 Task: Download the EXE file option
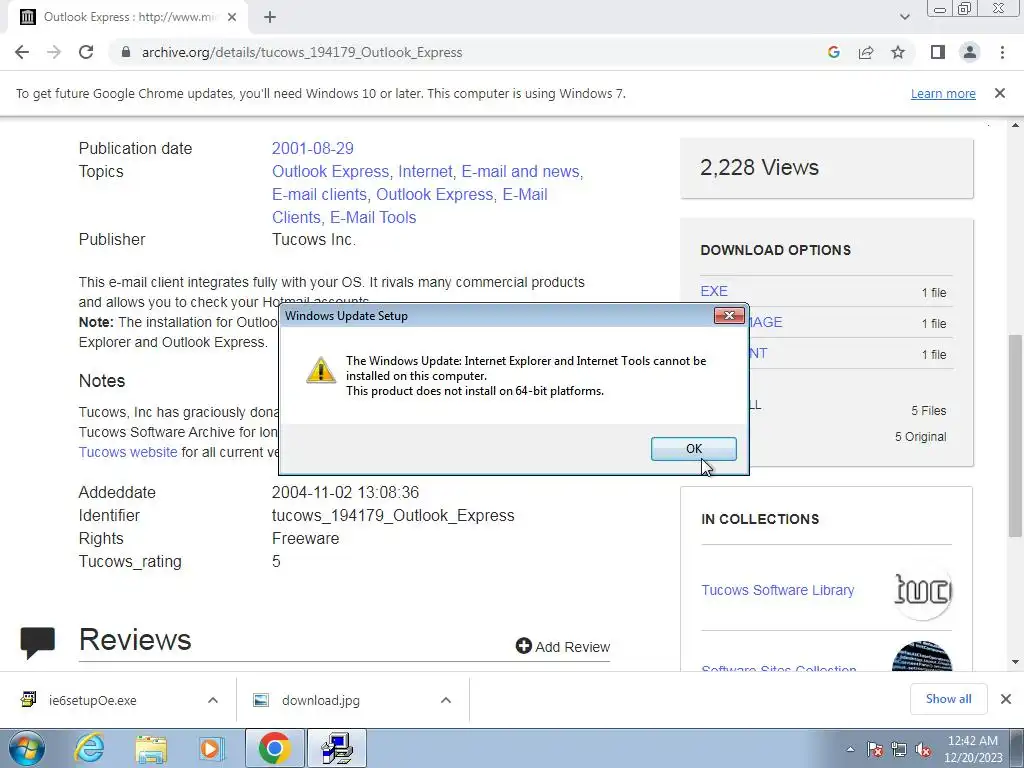[x=714, y=291]
